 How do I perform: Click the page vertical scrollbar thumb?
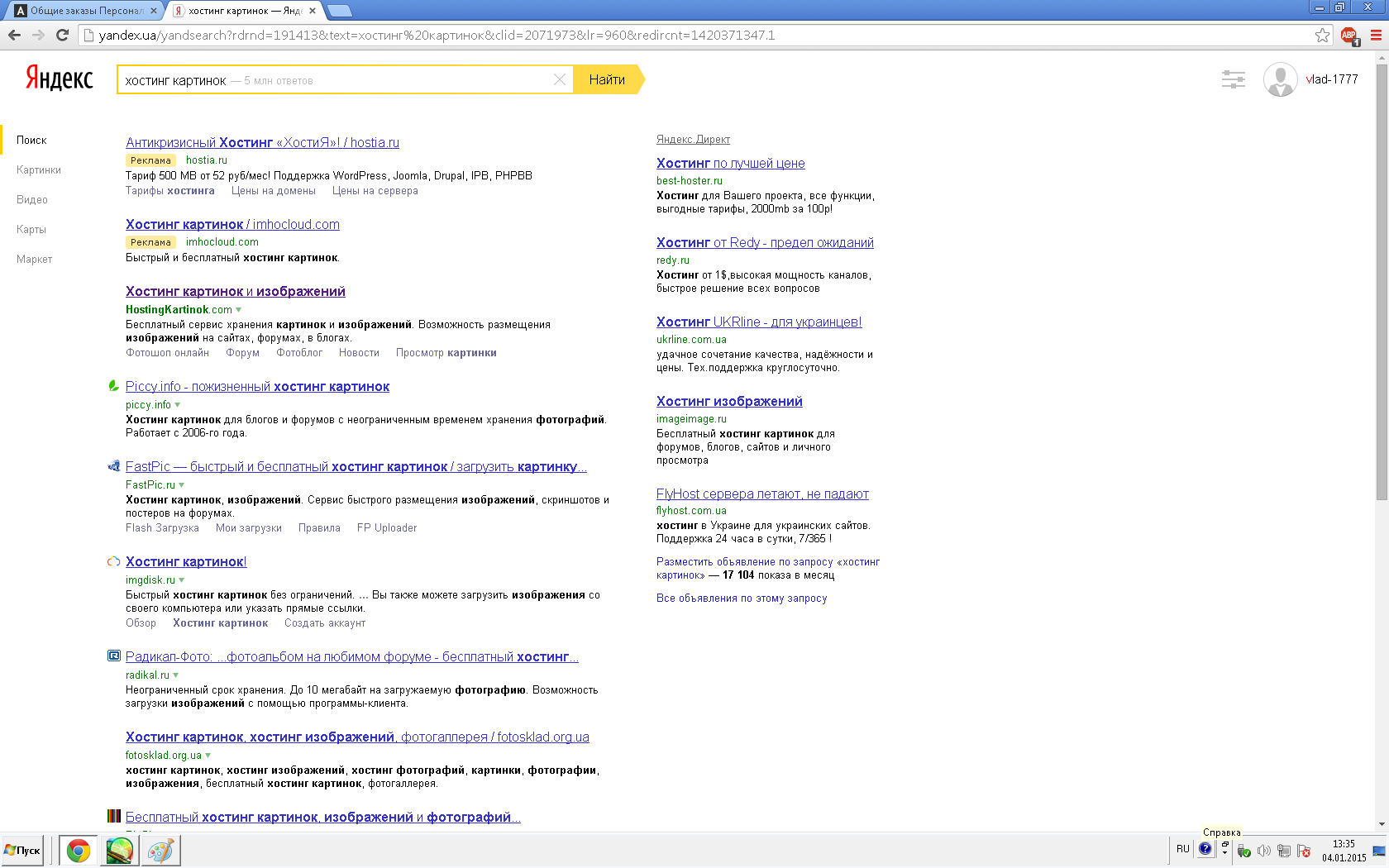click(1382, 281)
